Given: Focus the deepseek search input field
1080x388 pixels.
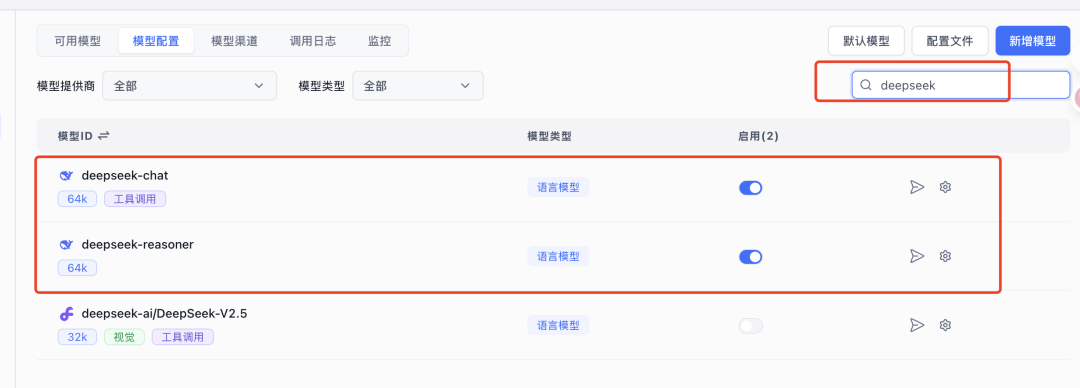Looking at the screenshot, I should (961, 85).
